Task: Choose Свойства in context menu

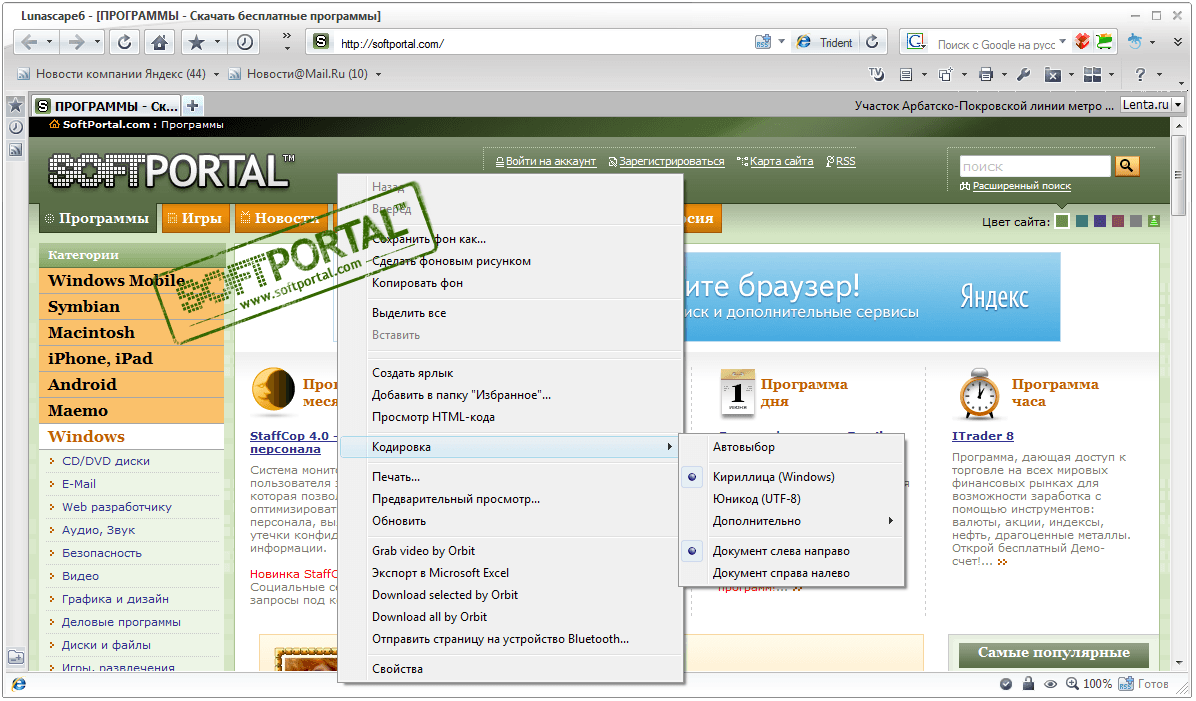Action: click(510, 669)
